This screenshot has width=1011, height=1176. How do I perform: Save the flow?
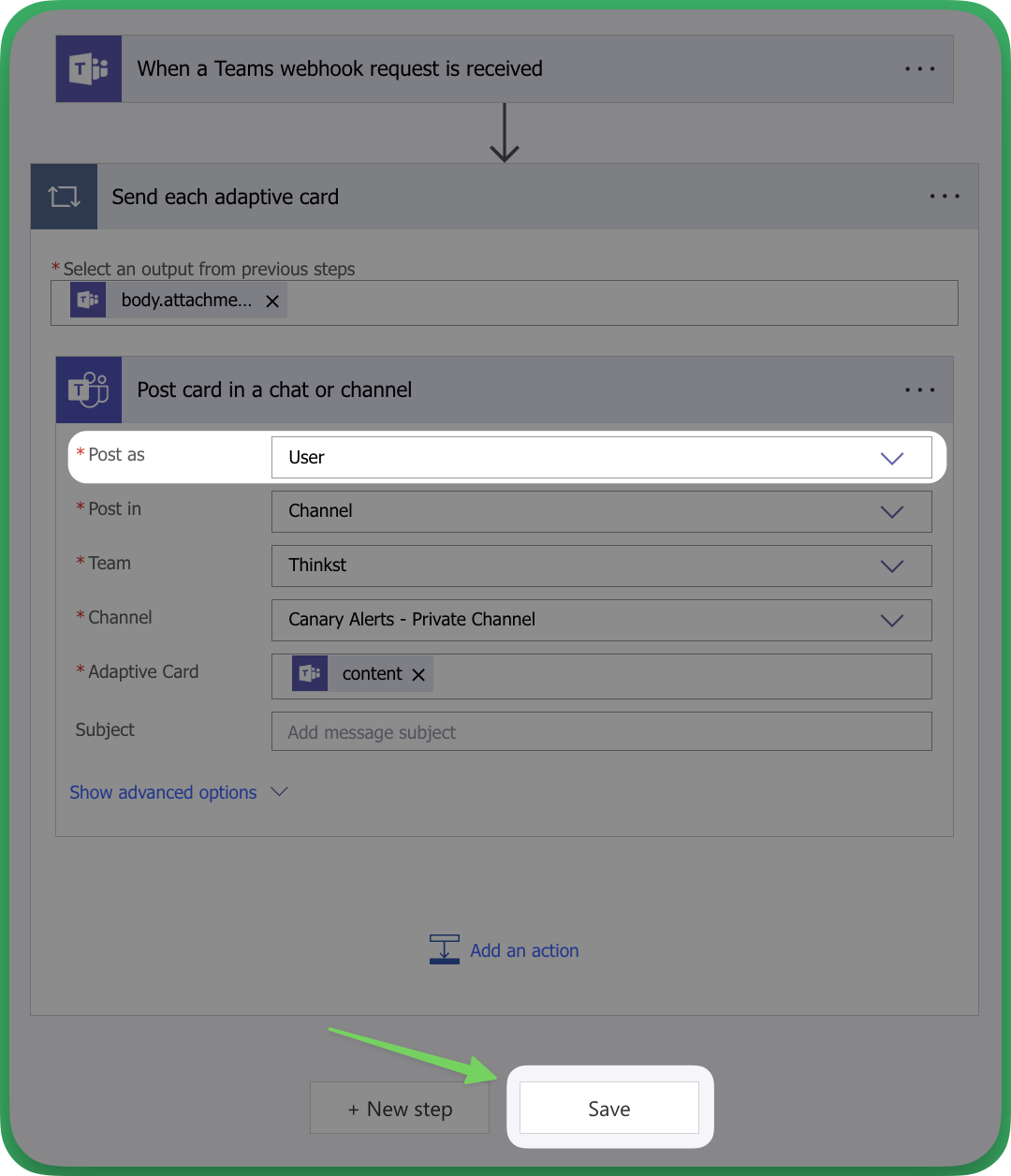click(609, 1109)
